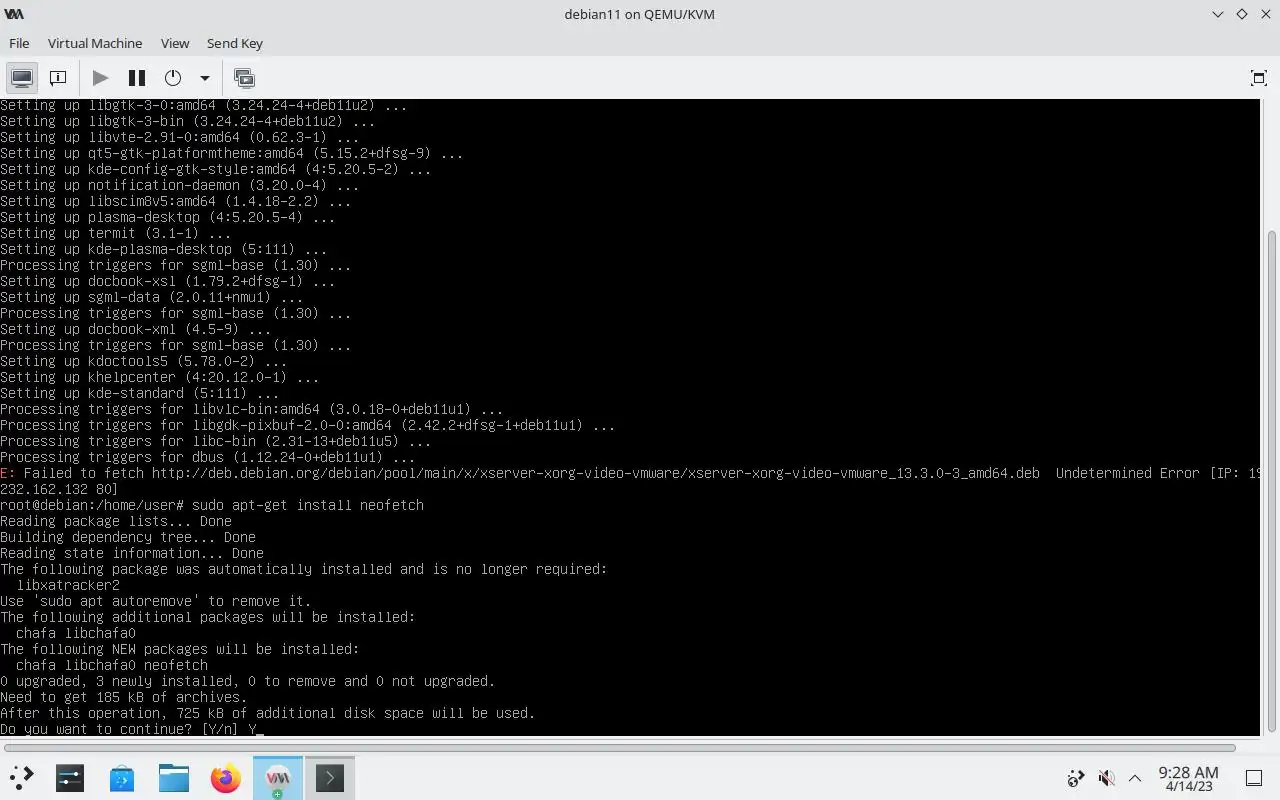Open the Send Key menu

tap(235, 43)
